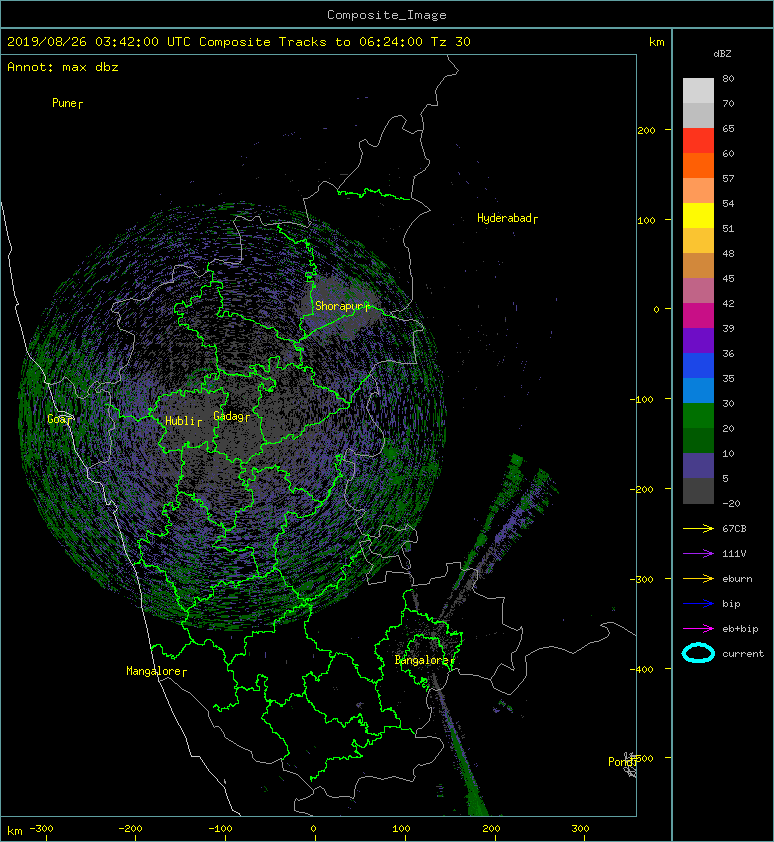Click the '200' tick label on the right vertical axis
This screenshot has height=842, width=774.
(646, 130)
